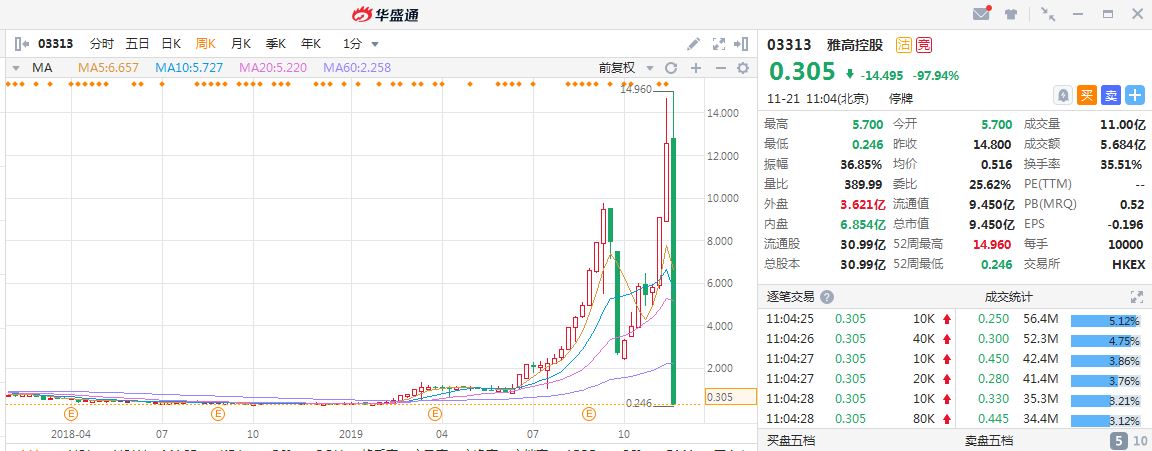The width and height of the screenshot is (1152, 451).
Task: Switch to 日K daily chart tab
Action: click(171, 44)
